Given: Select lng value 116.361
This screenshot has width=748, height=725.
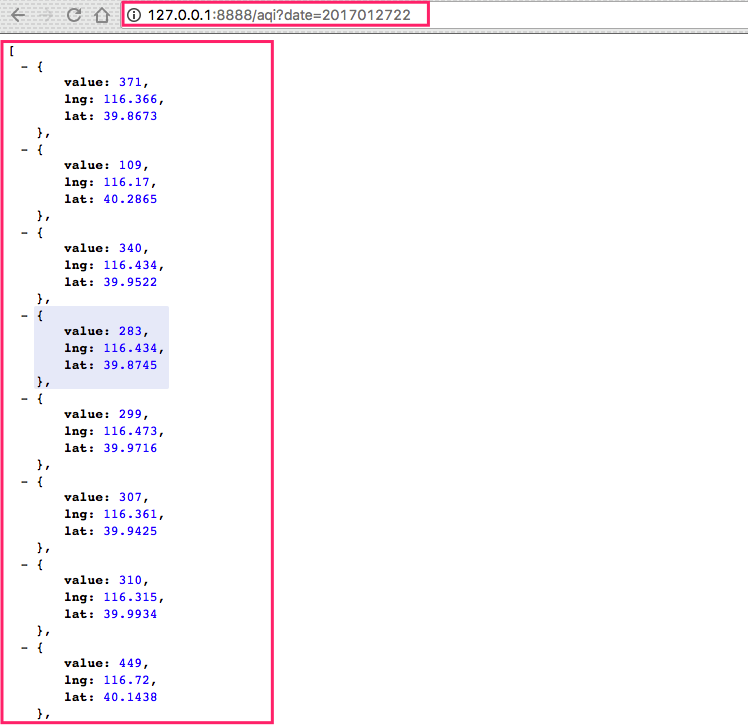Looking at the screenshot, I should [x=130, y=514].
